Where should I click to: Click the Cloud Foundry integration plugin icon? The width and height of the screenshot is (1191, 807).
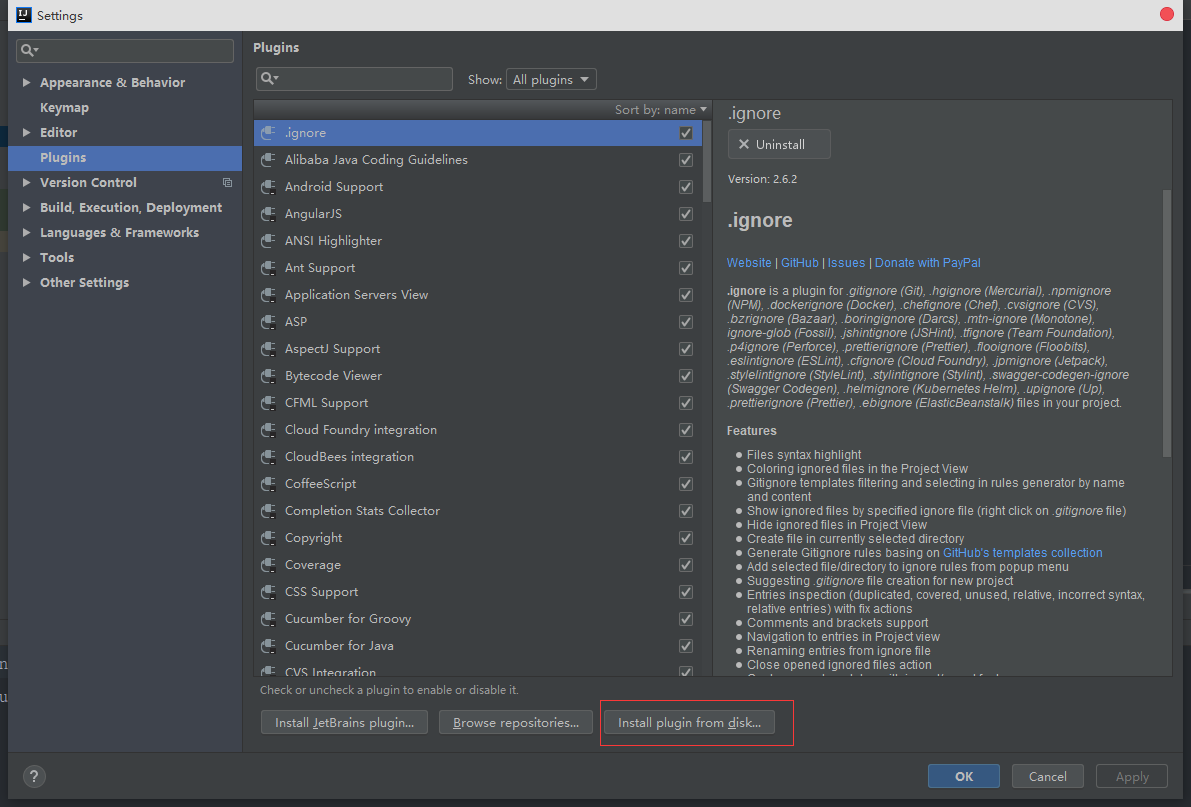point(268,429)
